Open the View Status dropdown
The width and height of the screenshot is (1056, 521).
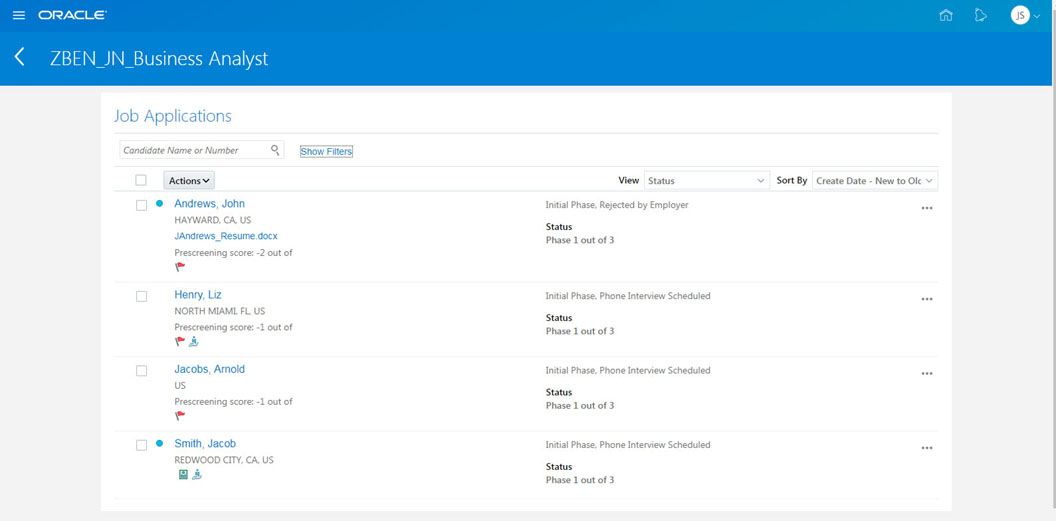pos(706,180)
